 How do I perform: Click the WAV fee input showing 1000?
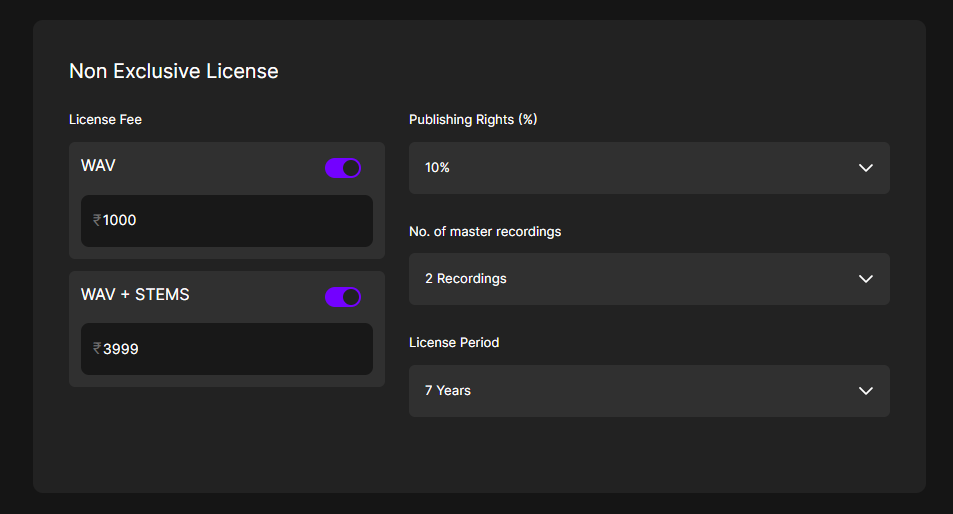pos(227,221)
